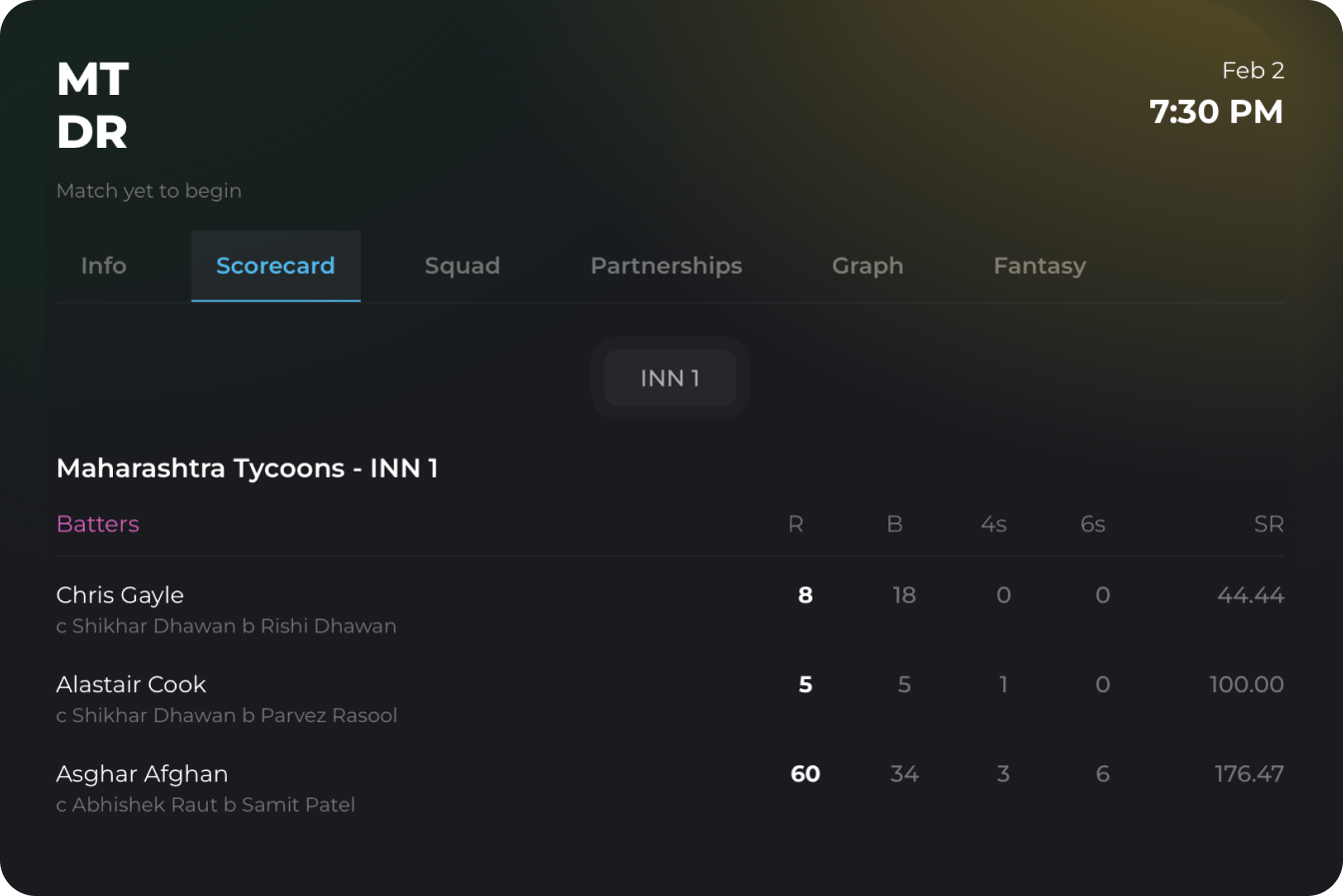
Task: Select the INN 1 innings toggle
Action: pyautogui.click(x=670, y=379)
